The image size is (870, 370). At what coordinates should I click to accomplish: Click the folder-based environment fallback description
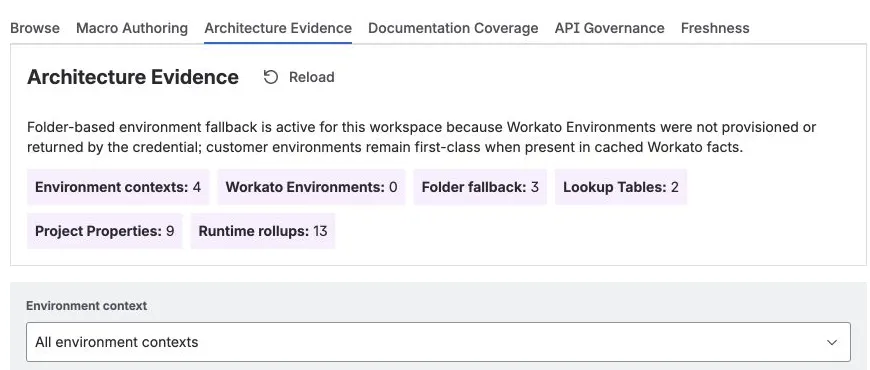(x=422, y=138)
